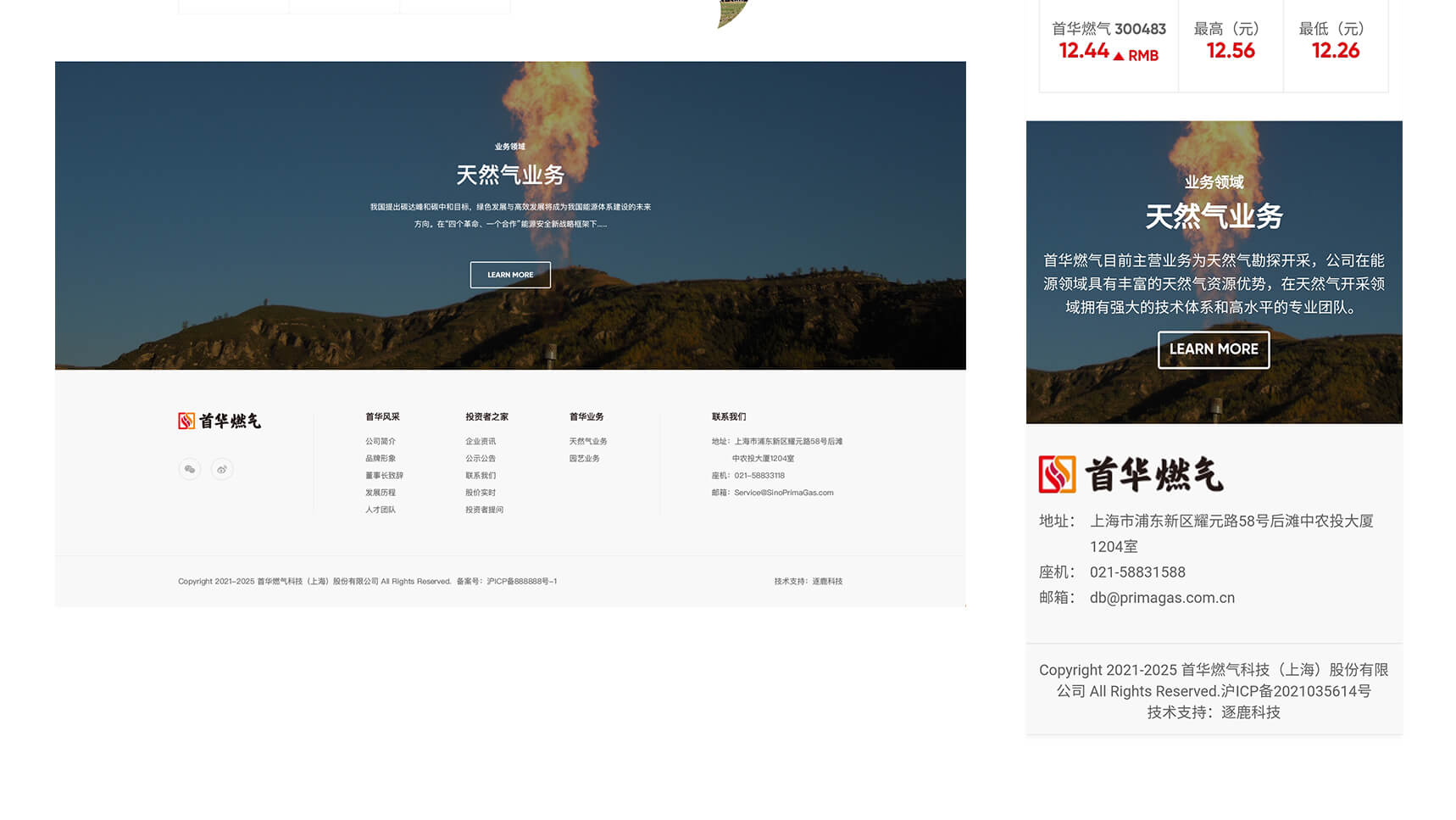Open 园艺业务 footer link
This screenshot has width=1456, height=820.
[585, 458]
